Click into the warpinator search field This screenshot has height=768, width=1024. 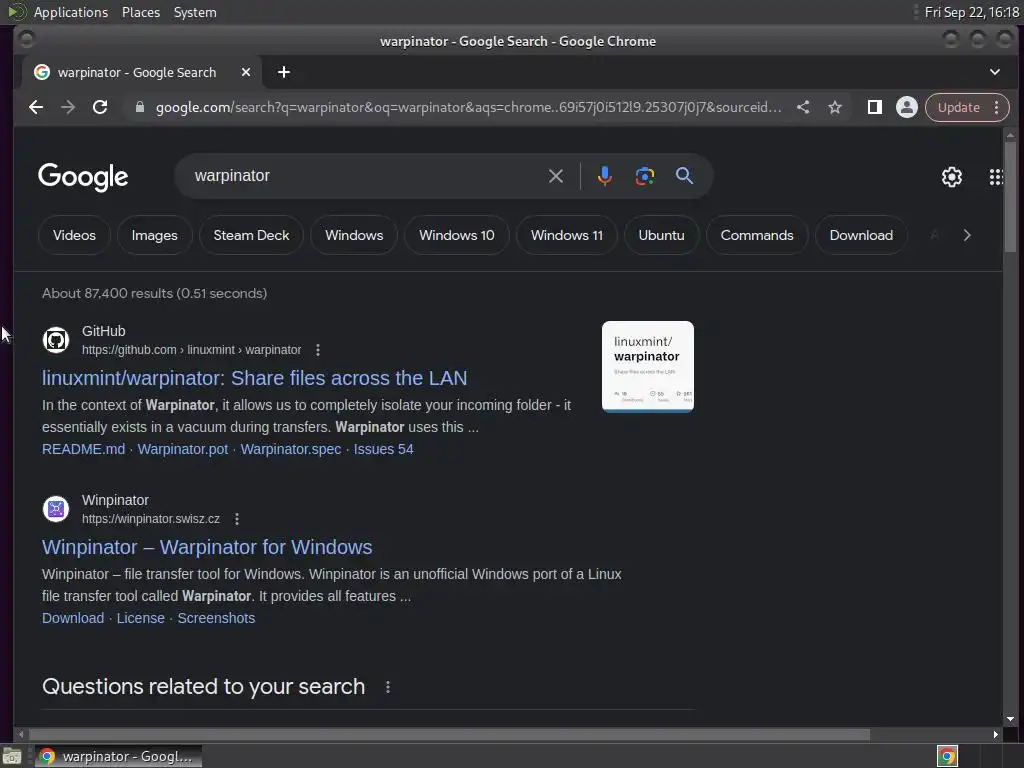tap(366, 176)
